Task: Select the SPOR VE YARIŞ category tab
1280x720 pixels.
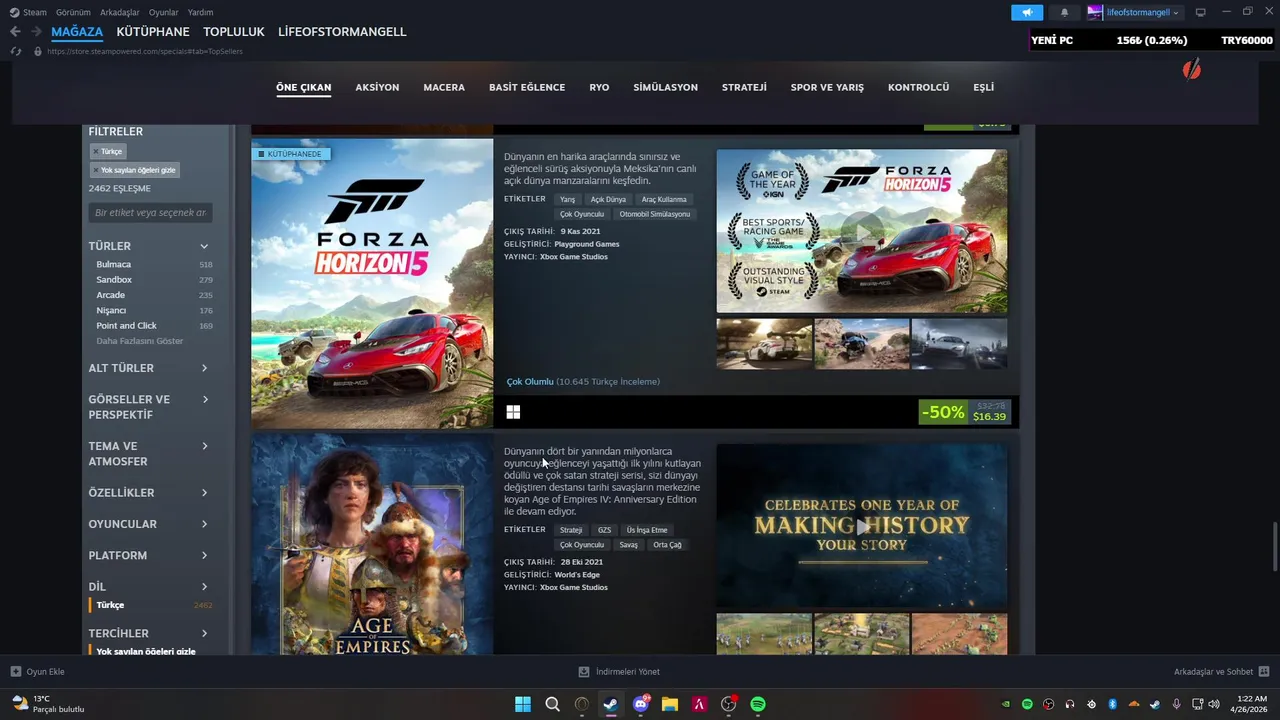Action: point(827,87)
